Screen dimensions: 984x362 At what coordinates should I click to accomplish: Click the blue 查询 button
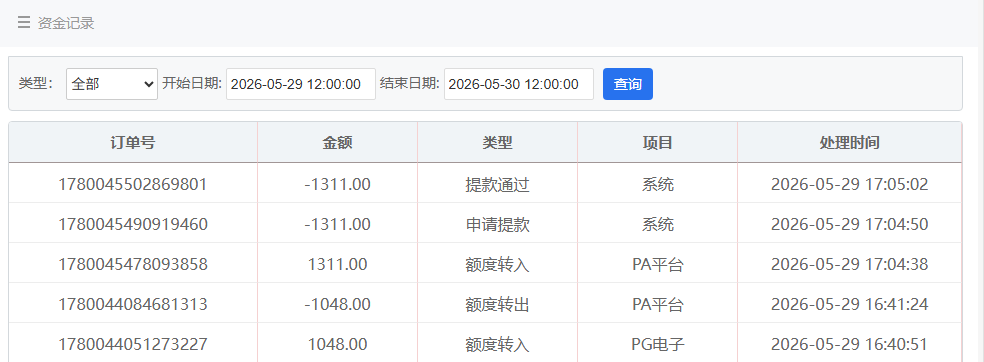click(x=628, y=84)
